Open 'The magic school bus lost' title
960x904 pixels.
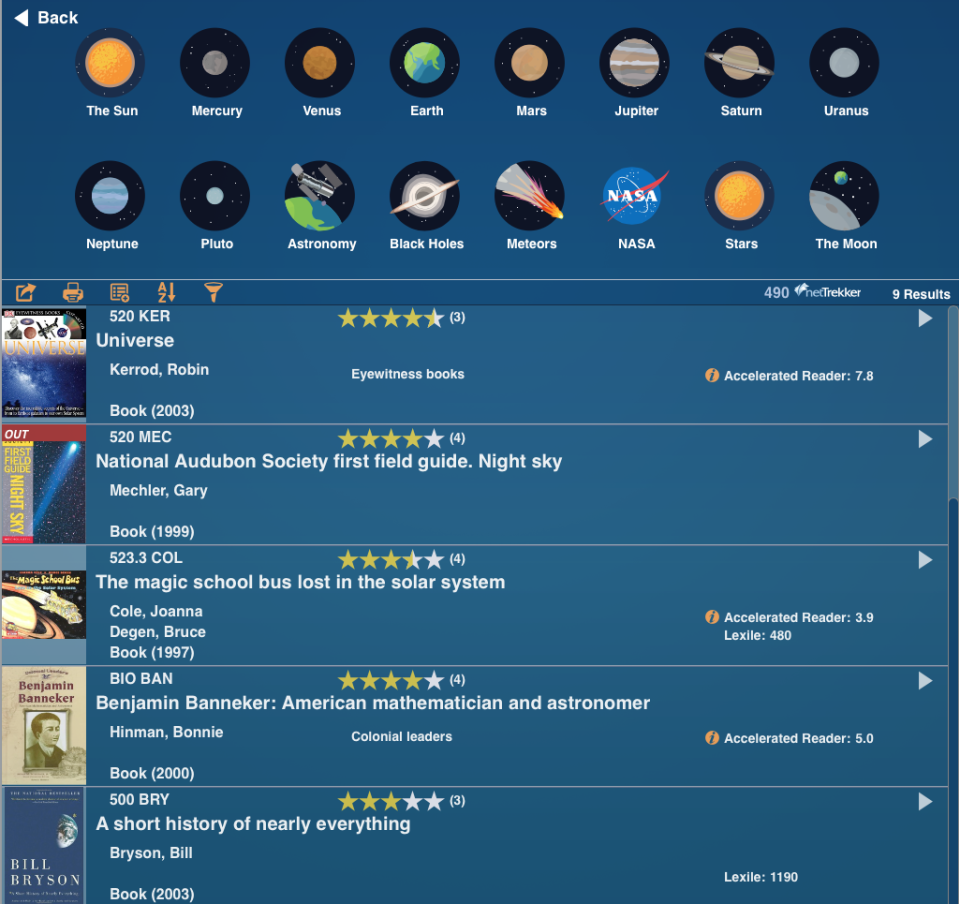point(300,582)
